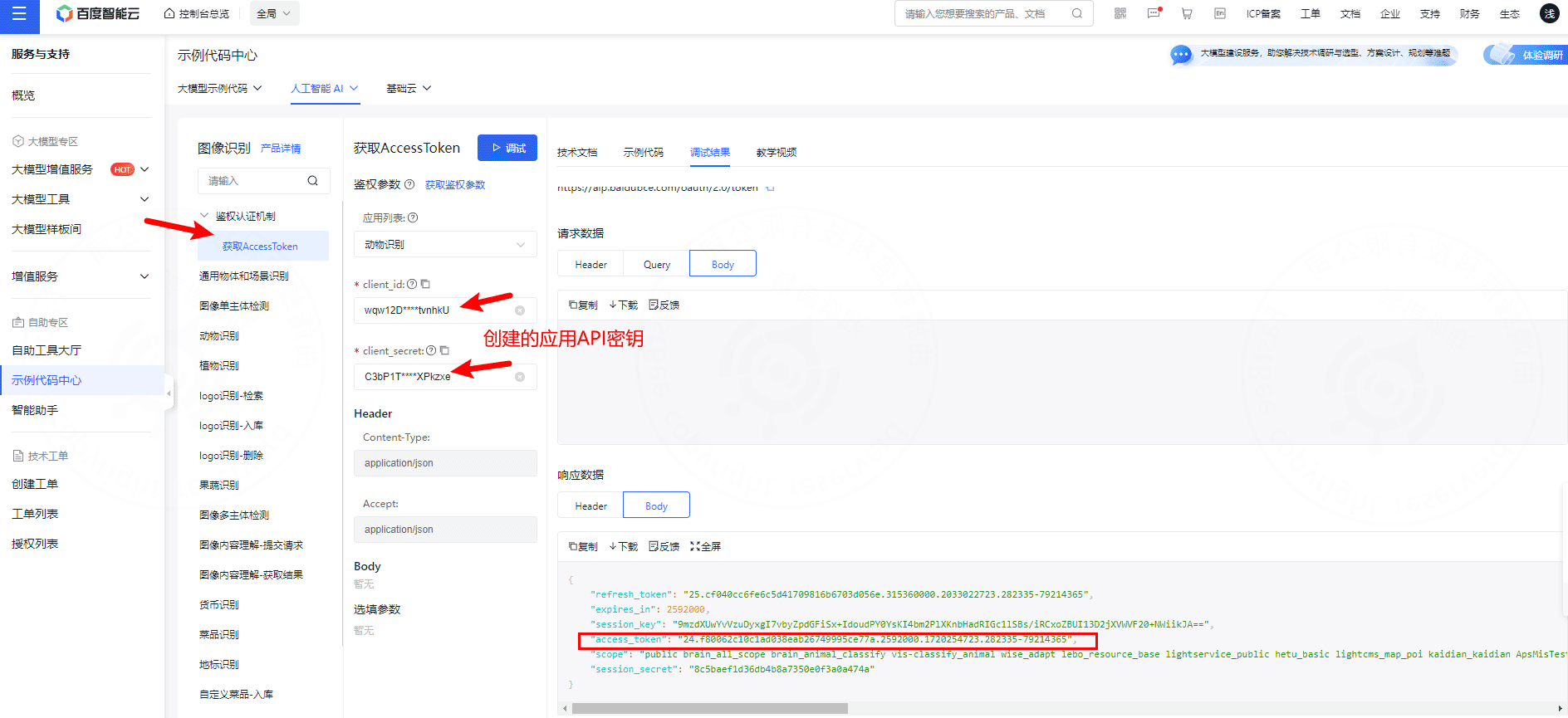
Task: Switch language with the En icon
Action: pos(1220,13)
